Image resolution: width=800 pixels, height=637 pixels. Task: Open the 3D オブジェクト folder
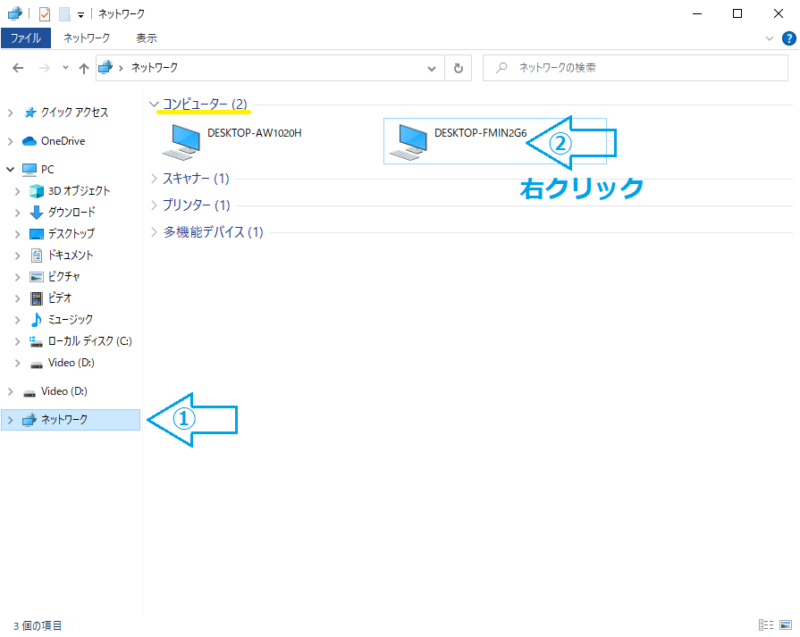79,191
